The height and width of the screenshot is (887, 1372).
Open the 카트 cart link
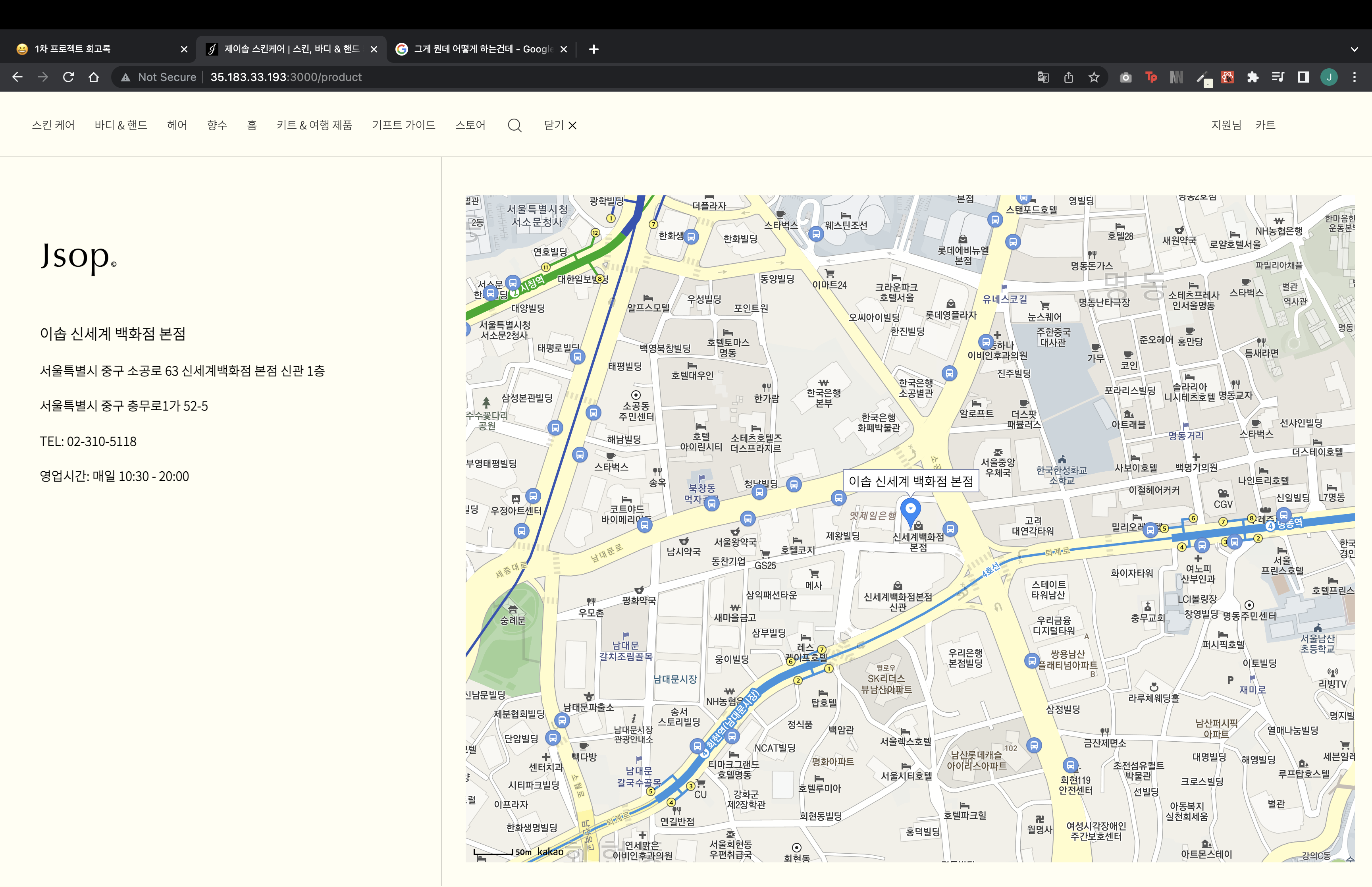1265,125
